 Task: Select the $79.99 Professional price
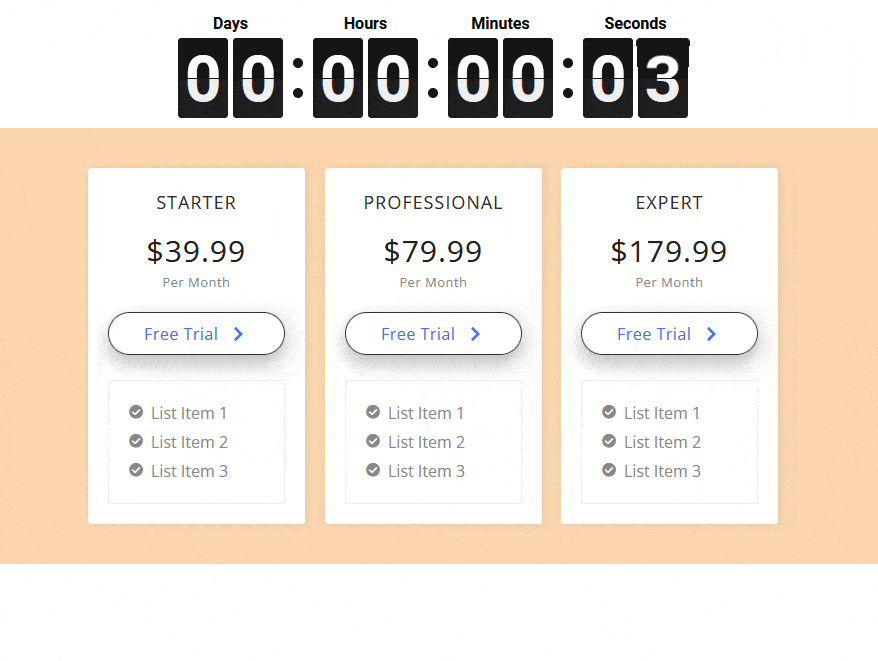coord(433,251)
